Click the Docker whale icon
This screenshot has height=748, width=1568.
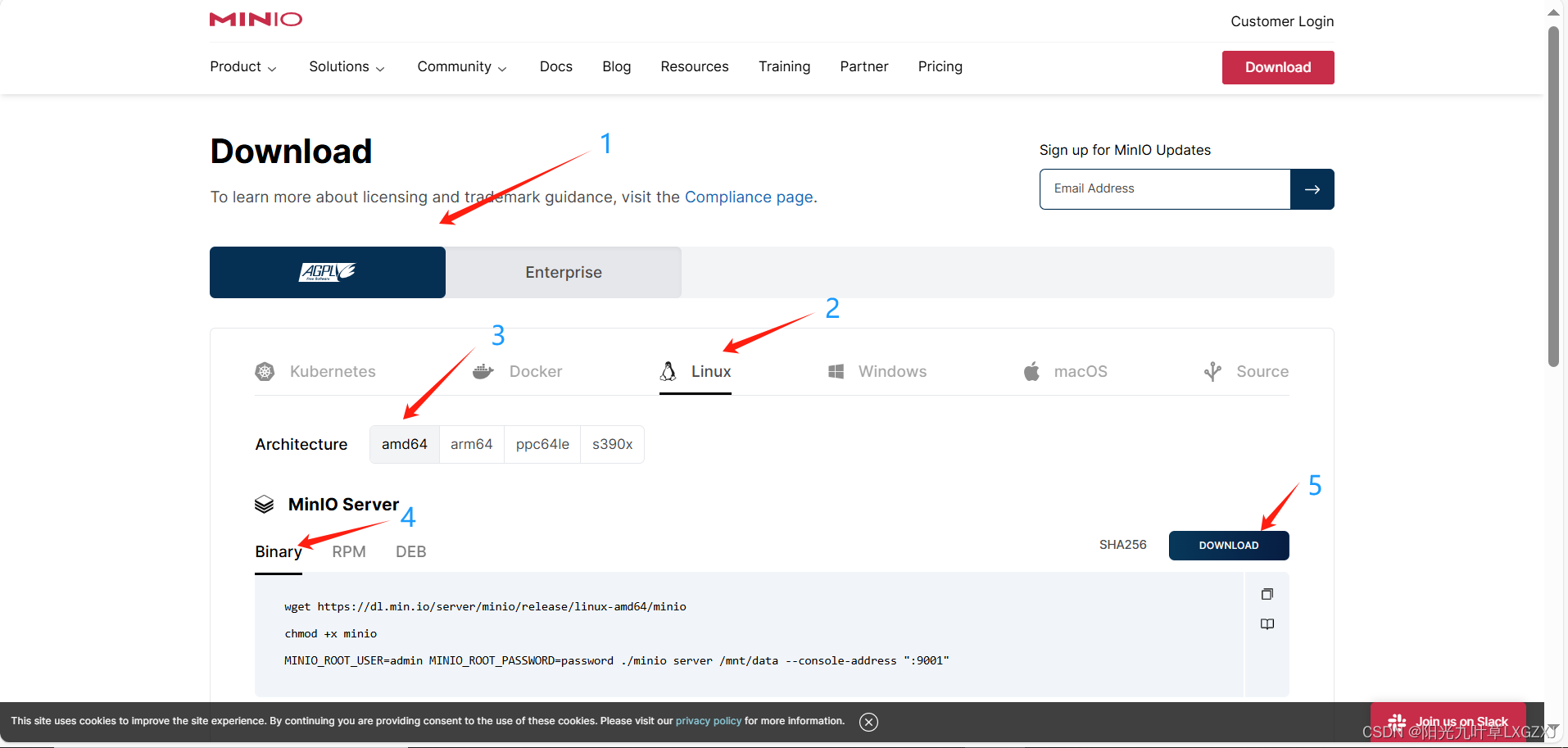tap(483, 372)
